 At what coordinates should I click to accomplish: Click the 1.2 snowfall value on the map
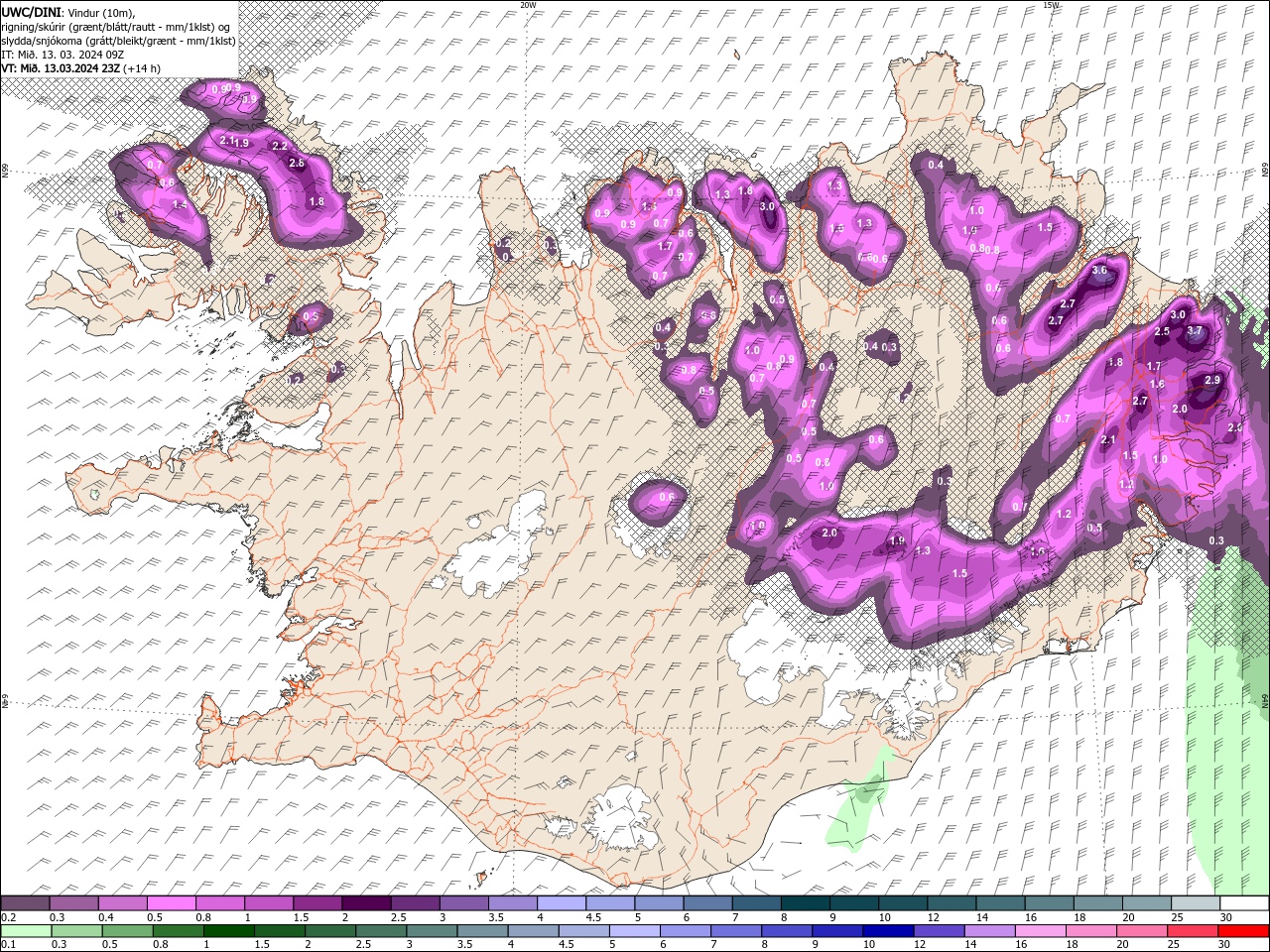point(1065,514)
